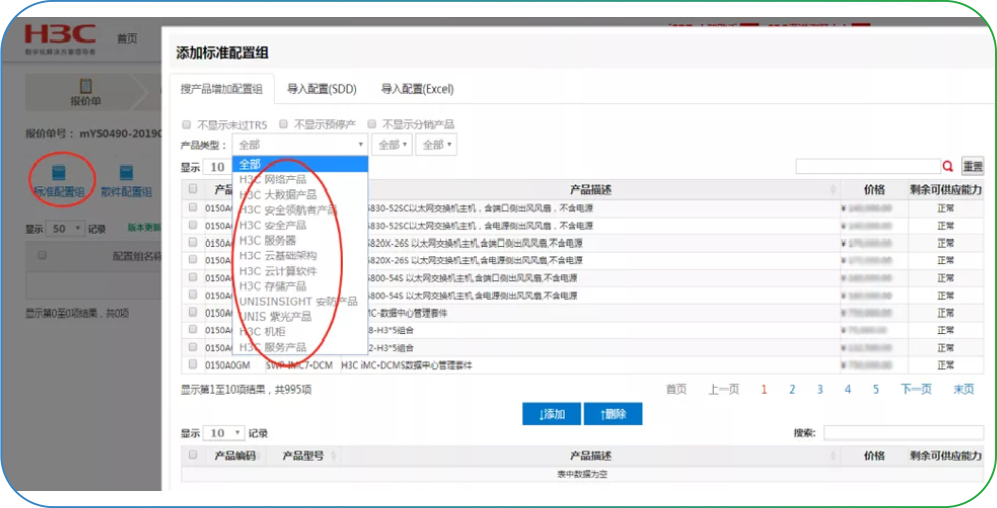Select H3C 云基础架构 option
The width and height of the screenshot is (997, 508).
300,256
